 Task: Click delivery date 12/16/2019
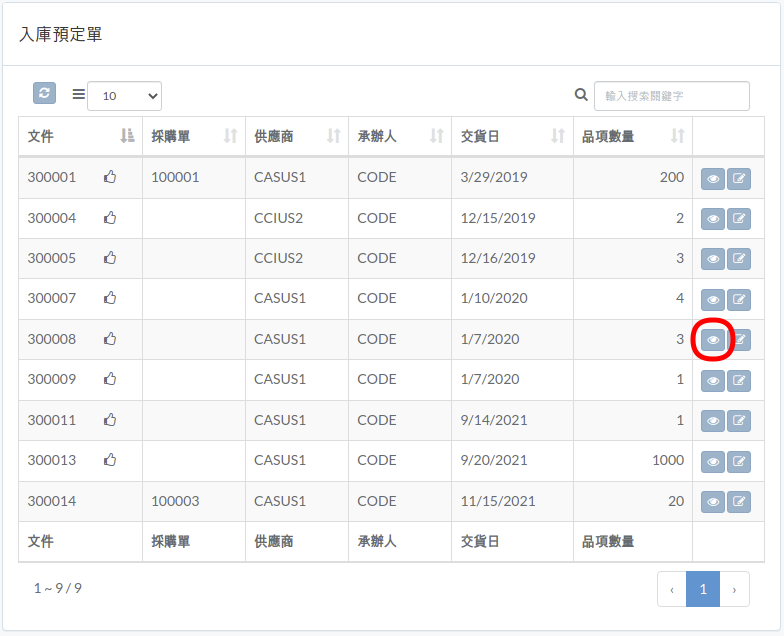[498, 258]
